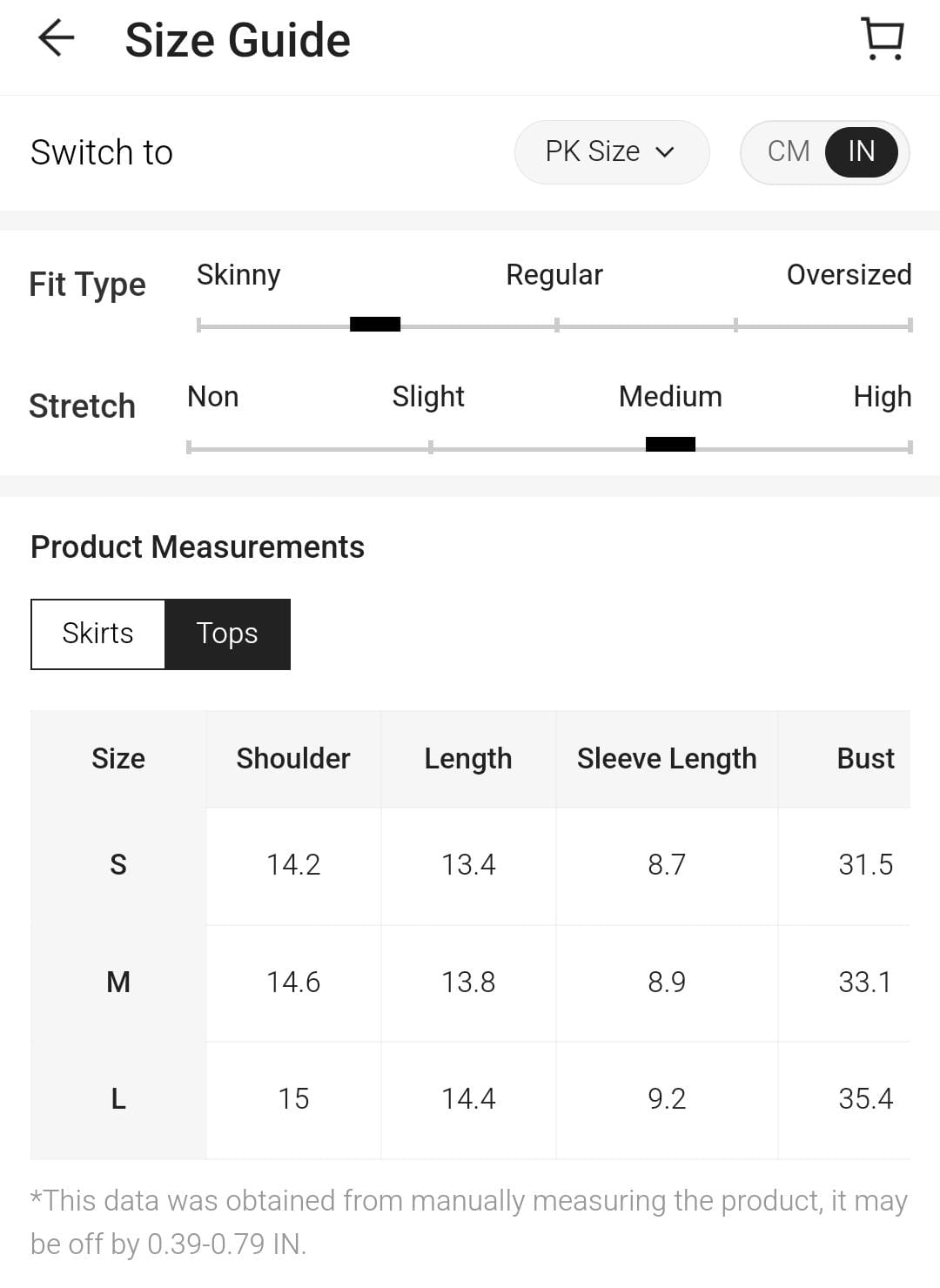940x1288 pixels.
Task: Select the Tops tab
Action: pos(227,634)
